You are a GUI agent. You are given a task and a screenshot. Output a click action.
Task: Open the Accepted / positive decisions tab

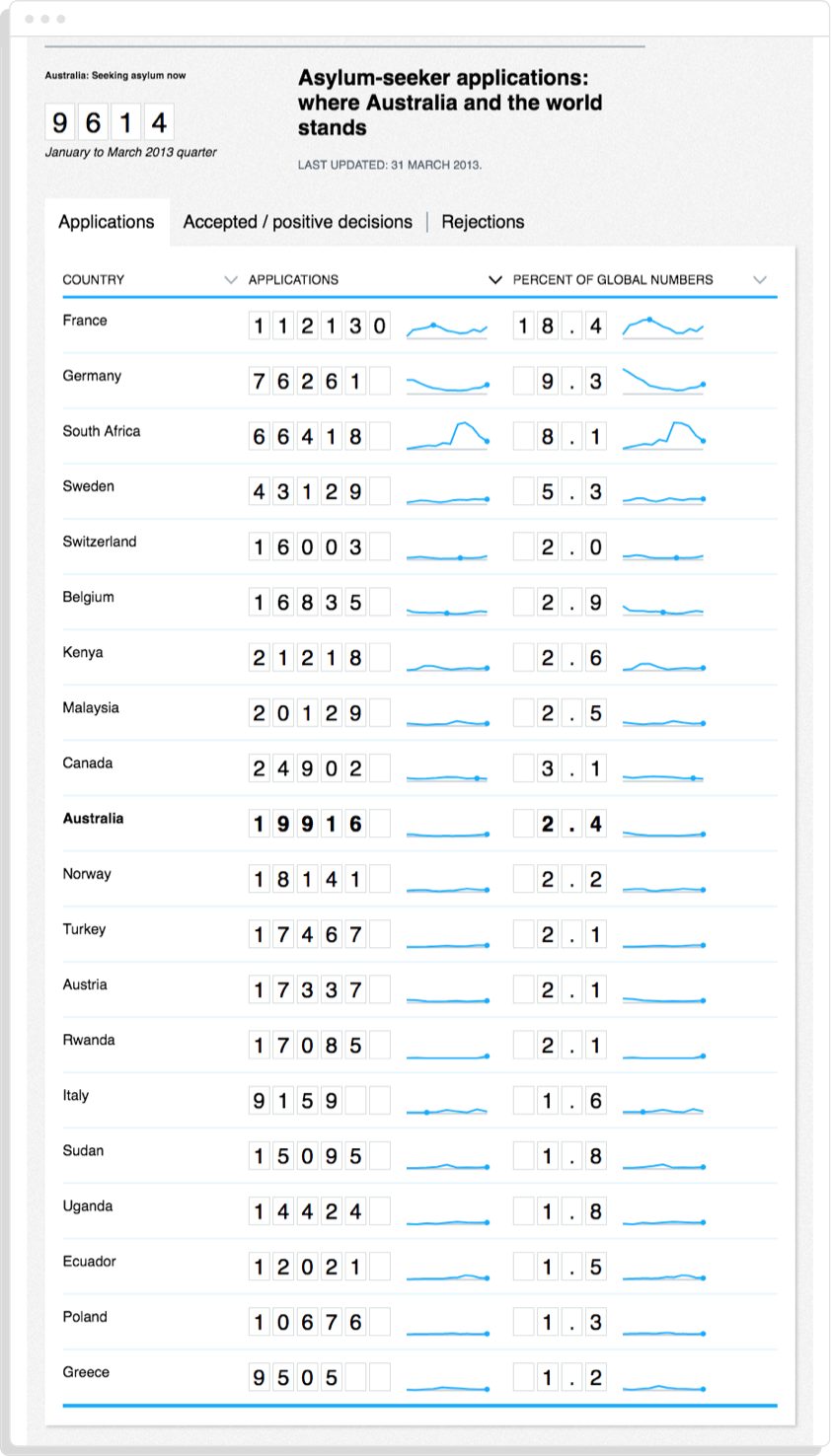pos(297,222)
